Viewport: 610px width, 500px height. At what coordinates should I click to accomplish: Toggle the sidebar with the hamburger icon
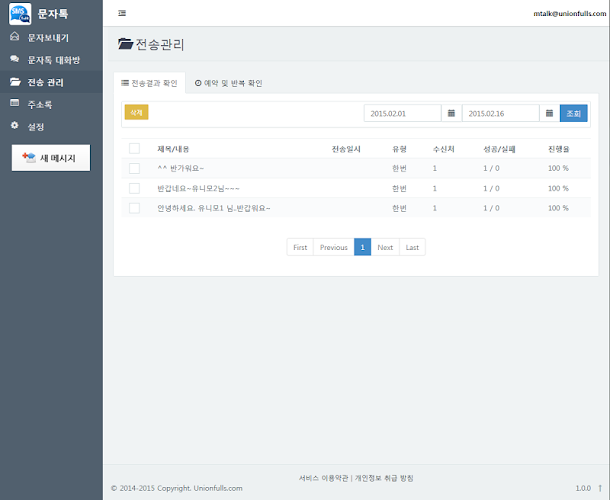pos(122,13)
